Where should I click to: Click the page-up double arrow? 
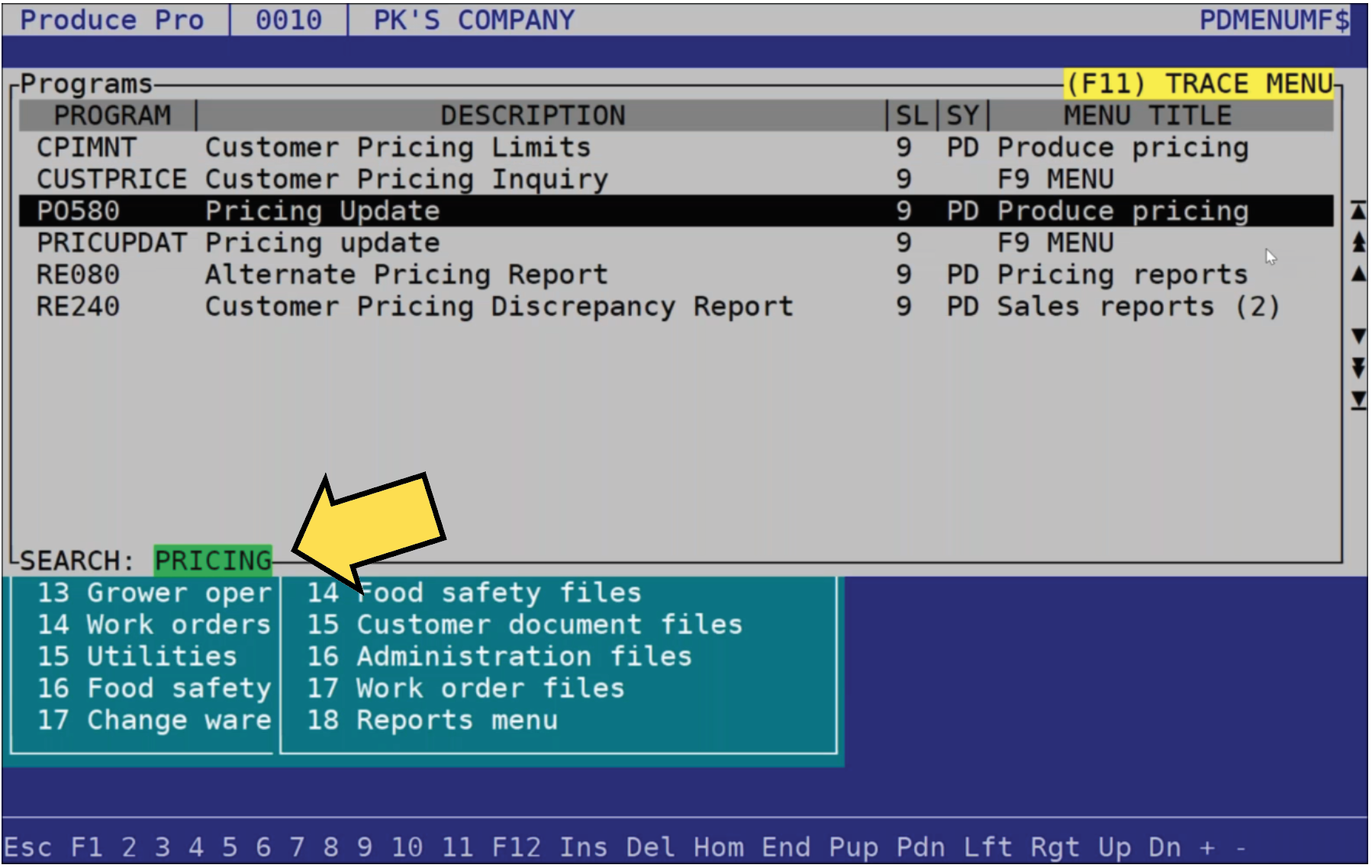tap(1358, 243)
